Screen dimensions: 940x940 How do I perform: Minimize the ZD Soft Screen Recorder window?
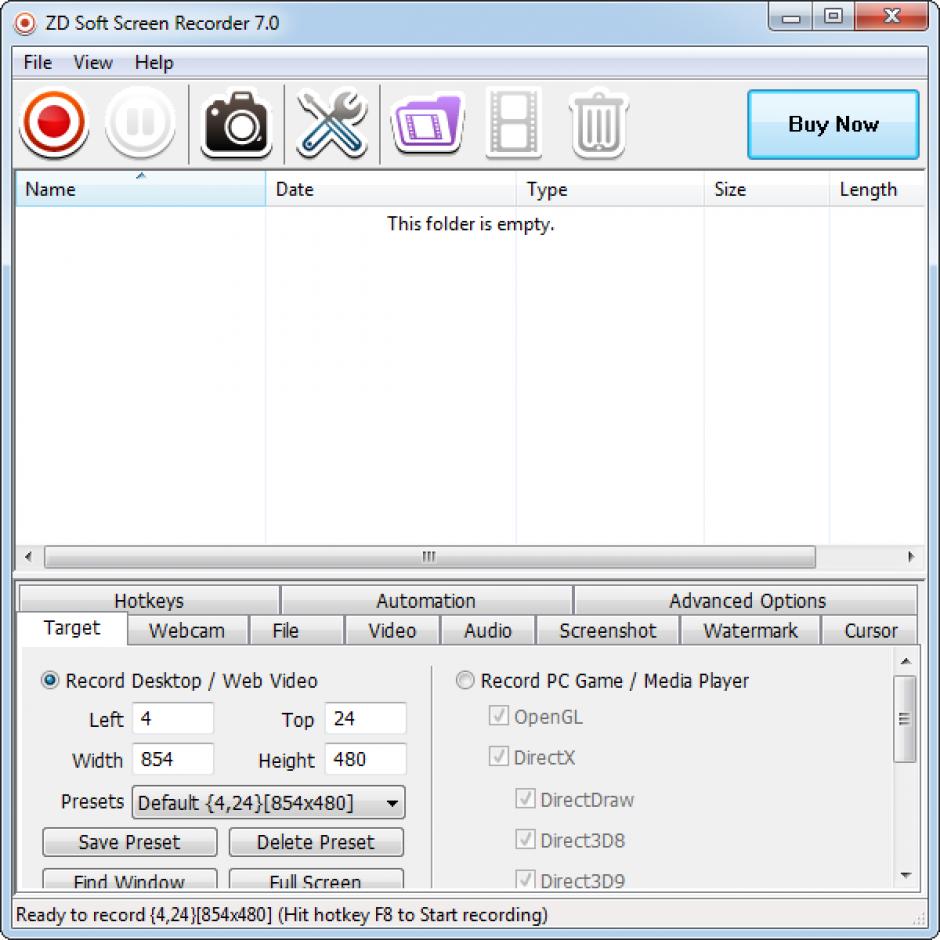point(791,17)
